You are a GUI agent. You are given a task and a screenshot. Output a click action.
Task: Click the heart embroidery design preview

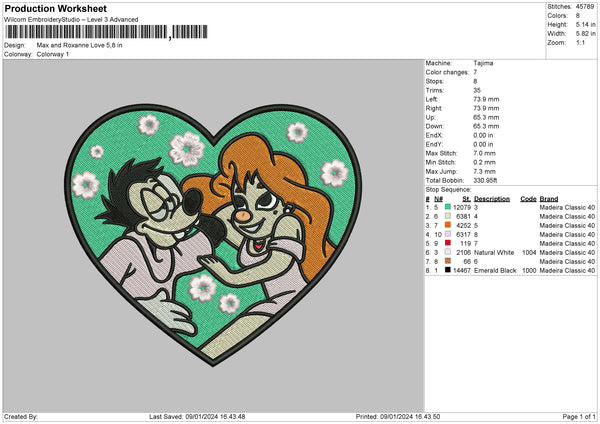[213, 234]
